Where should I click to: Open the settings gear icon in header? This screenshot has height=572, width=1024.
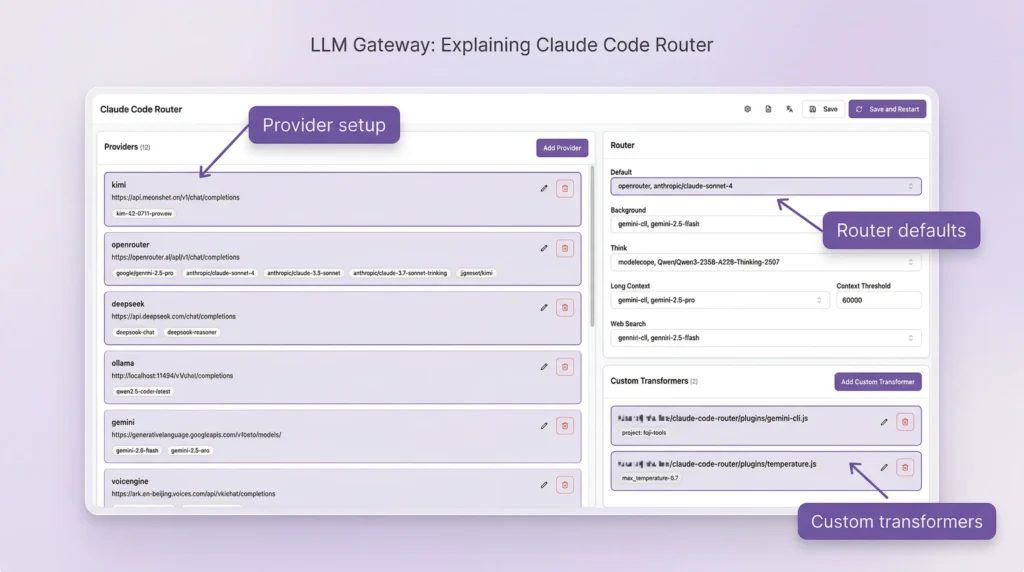[747, 109]
